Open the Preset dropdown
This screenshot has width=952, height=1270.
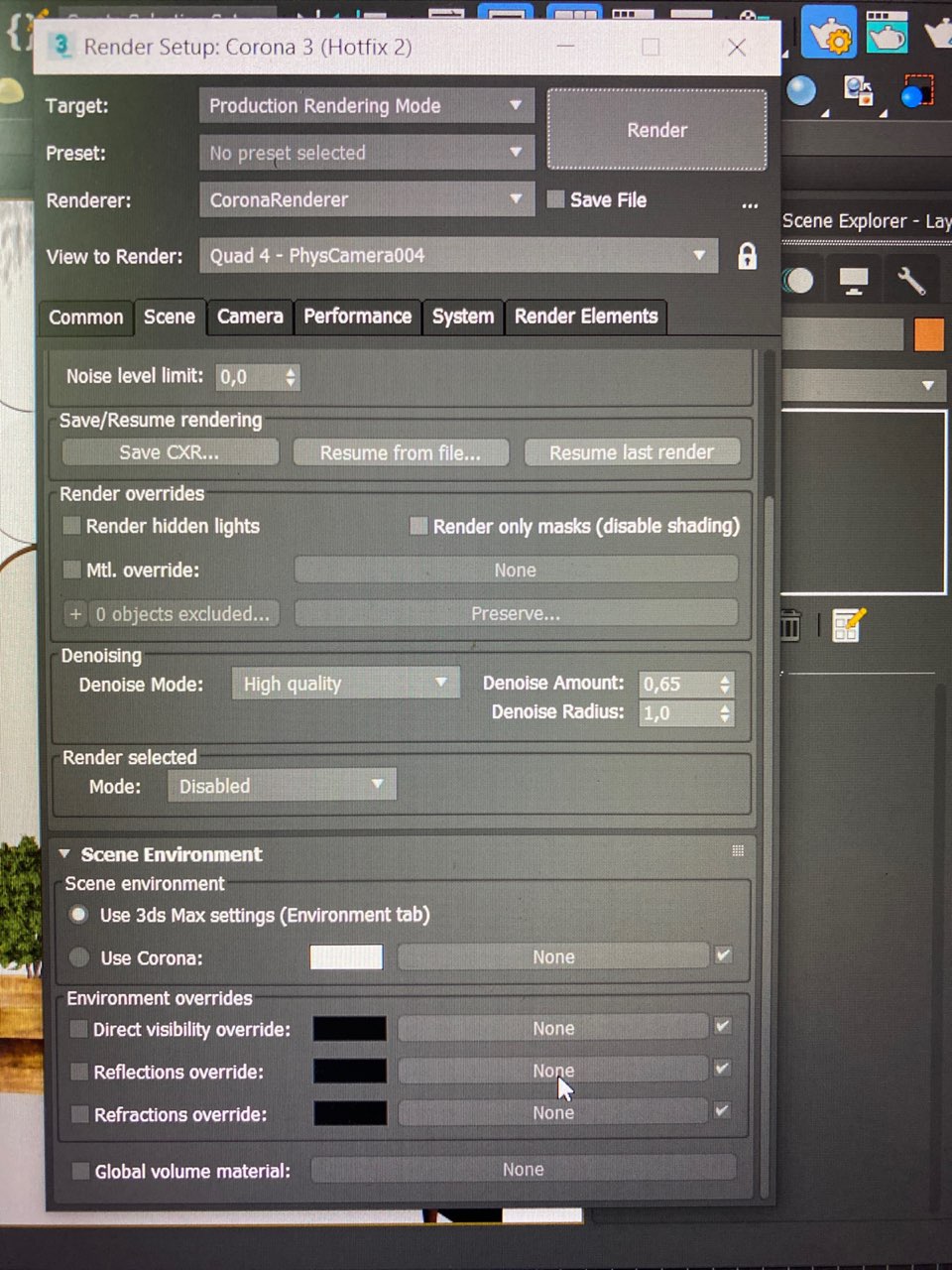tap(367, 153)
